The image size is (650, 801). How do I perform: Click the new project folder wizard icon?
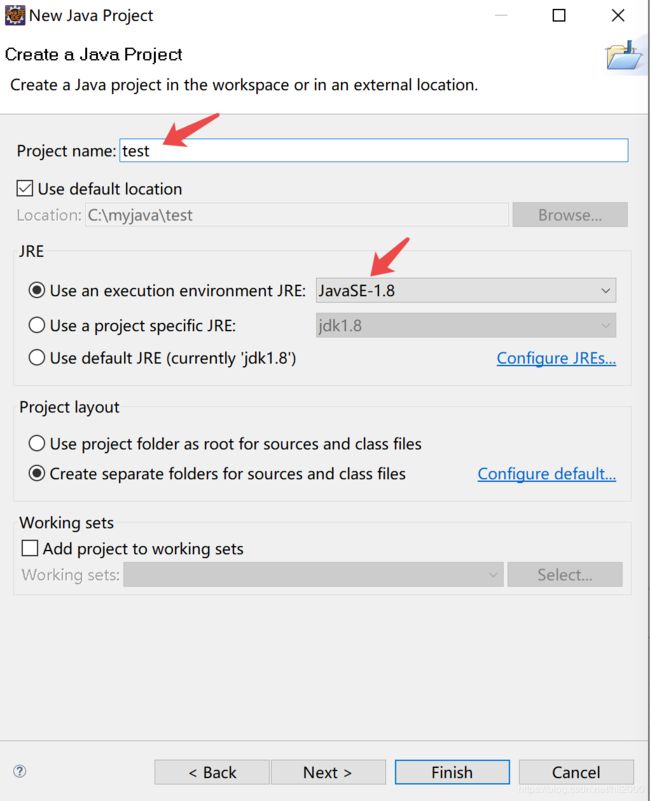click(624, 56)
